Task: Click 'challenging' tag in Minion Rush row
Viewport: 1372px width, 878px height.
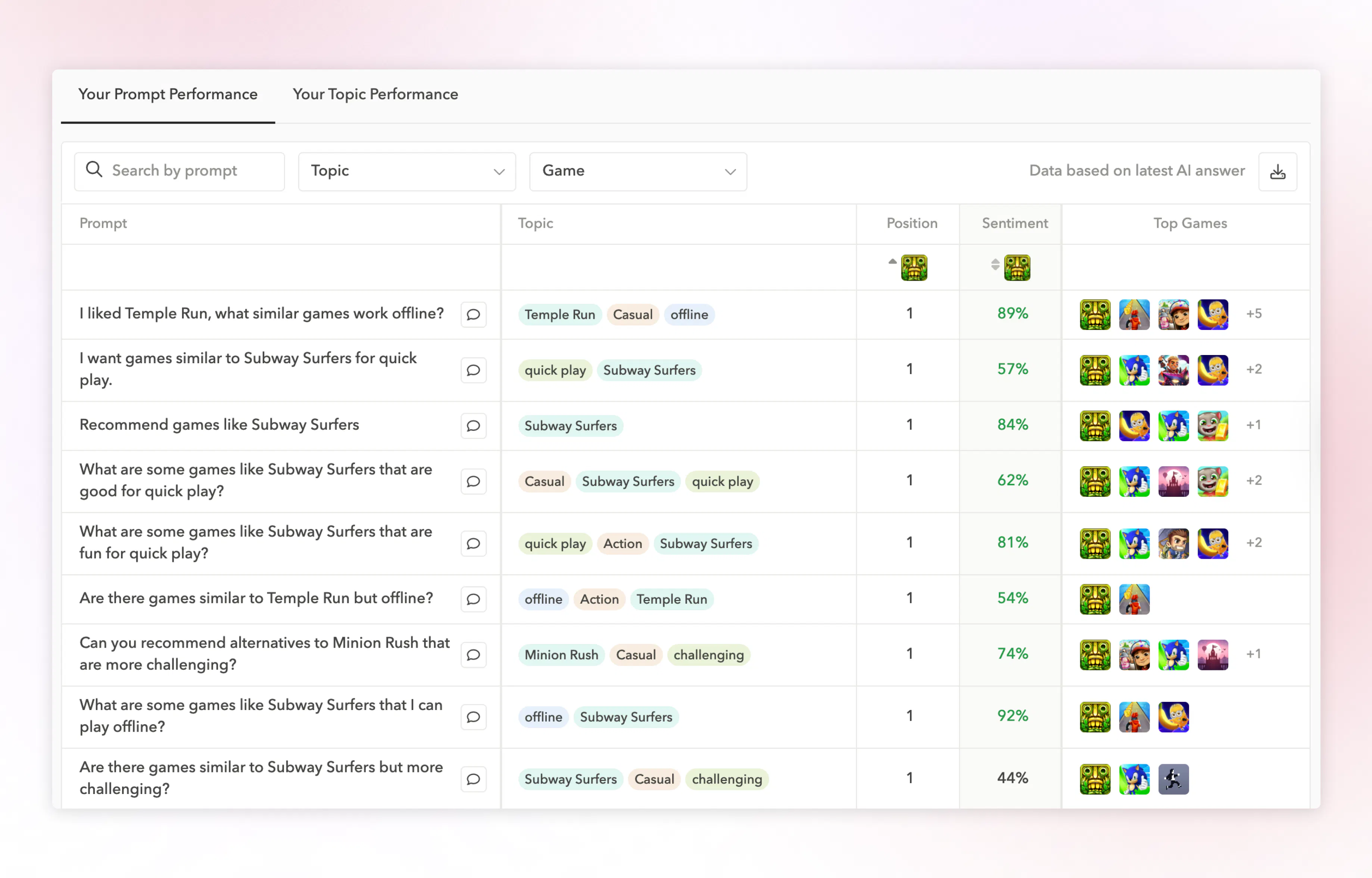Action: point(708,654)
